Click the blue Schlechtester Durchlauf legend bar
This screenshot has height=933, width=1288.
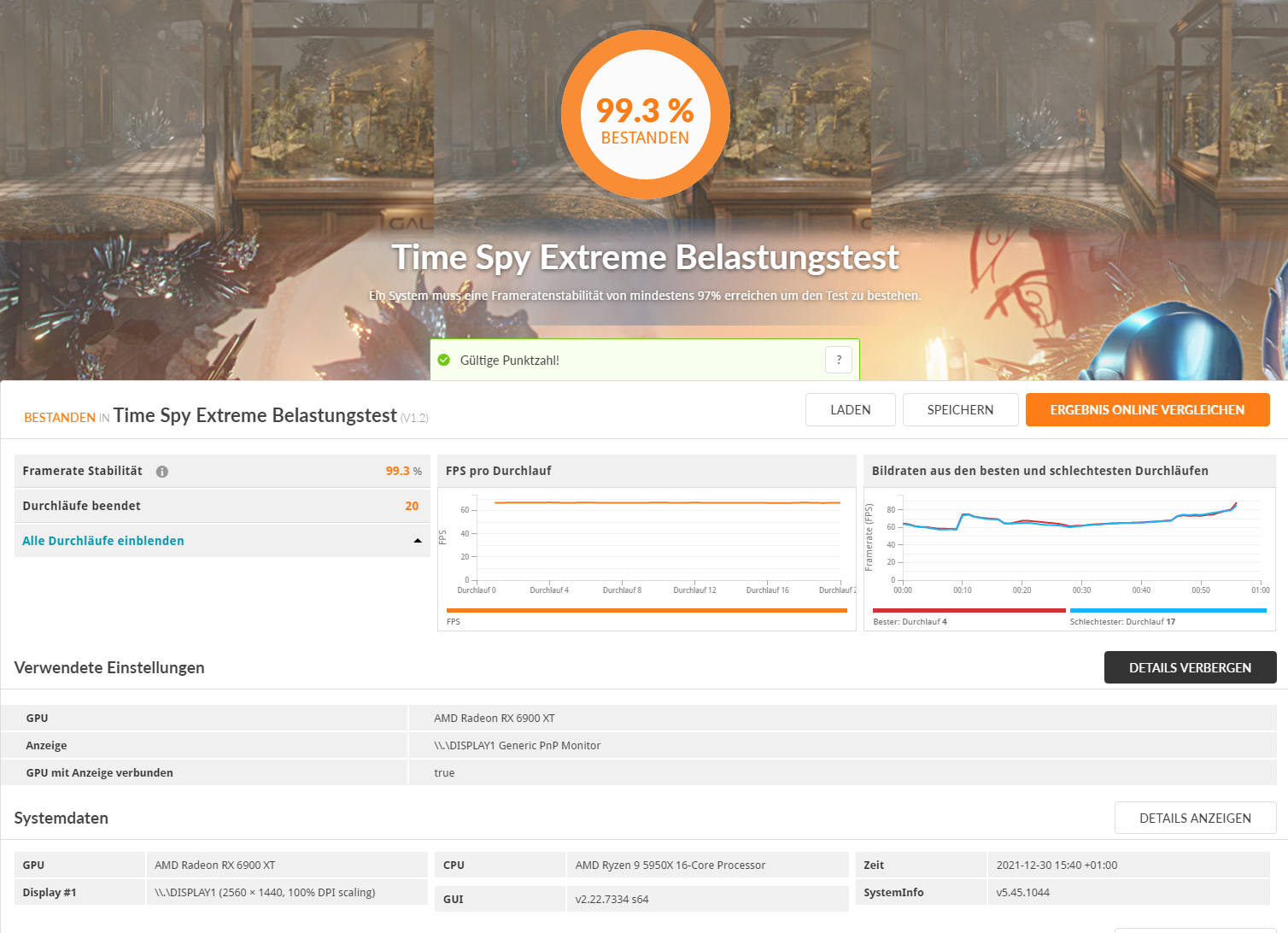tap(1168, 610)
